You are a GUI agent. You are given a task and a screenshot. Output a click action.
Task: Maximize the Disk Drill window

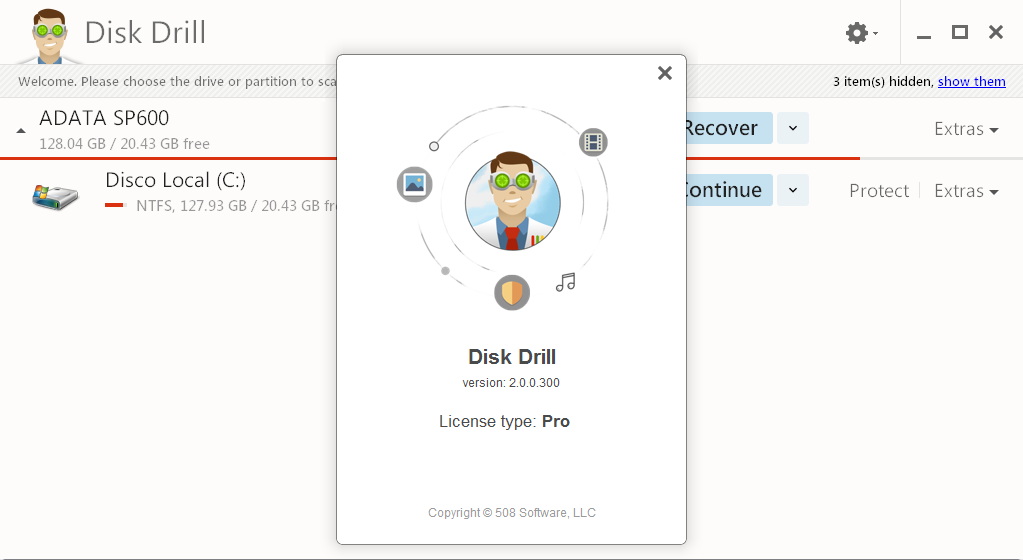click(960, 32)
